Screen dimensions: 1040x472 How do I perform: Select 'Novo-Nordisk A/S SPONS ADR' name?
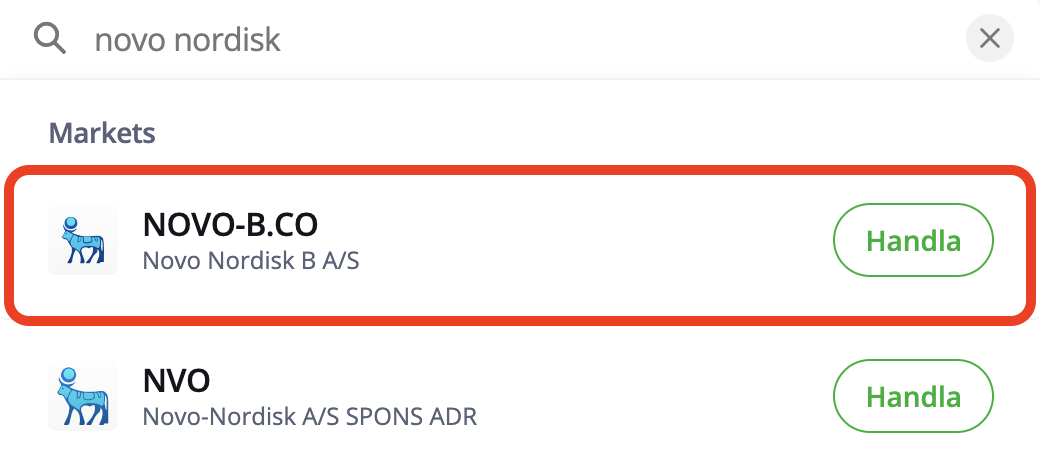[309, 416]
